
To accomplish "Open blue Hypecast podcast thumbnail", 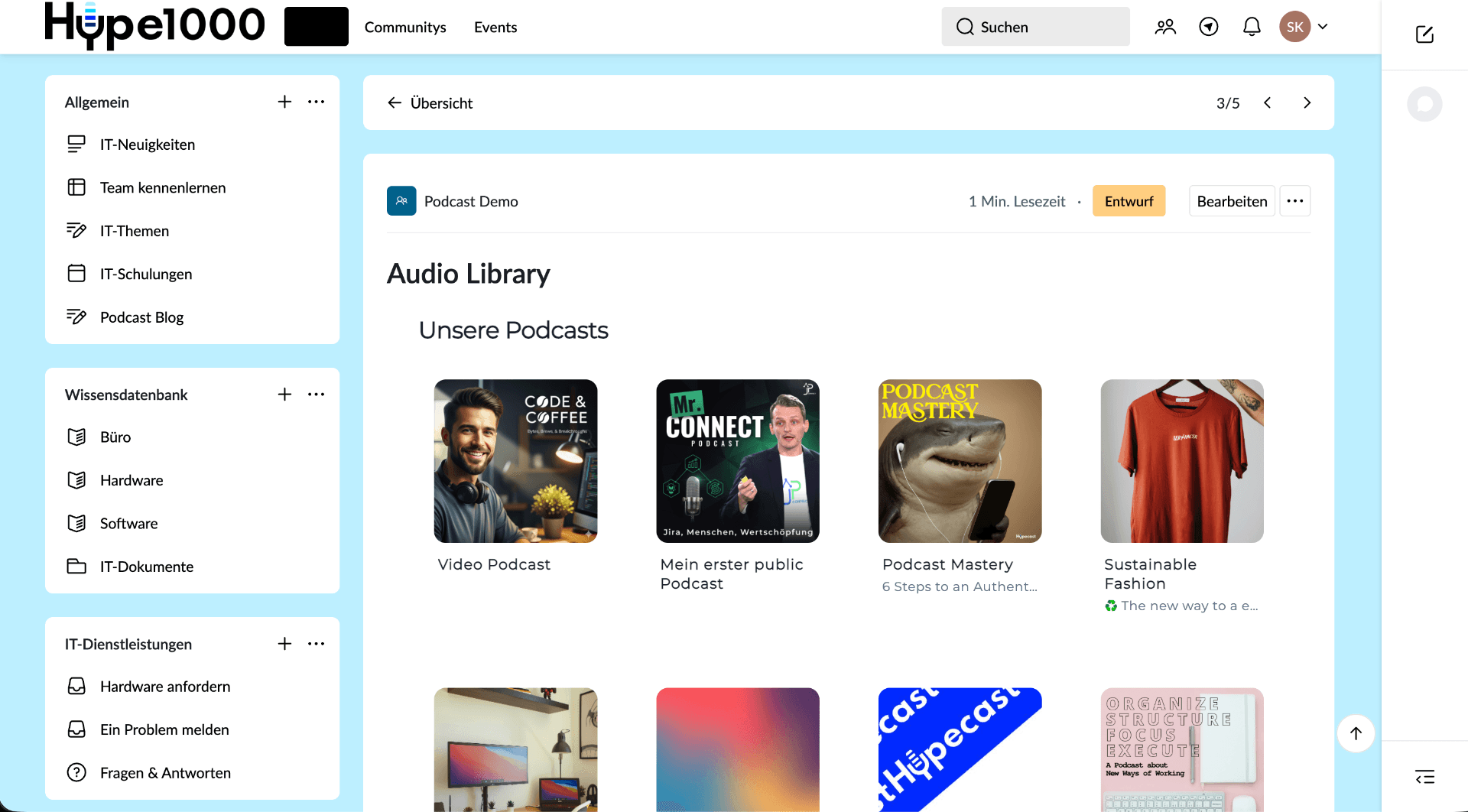I will click(x=960, y=749).
